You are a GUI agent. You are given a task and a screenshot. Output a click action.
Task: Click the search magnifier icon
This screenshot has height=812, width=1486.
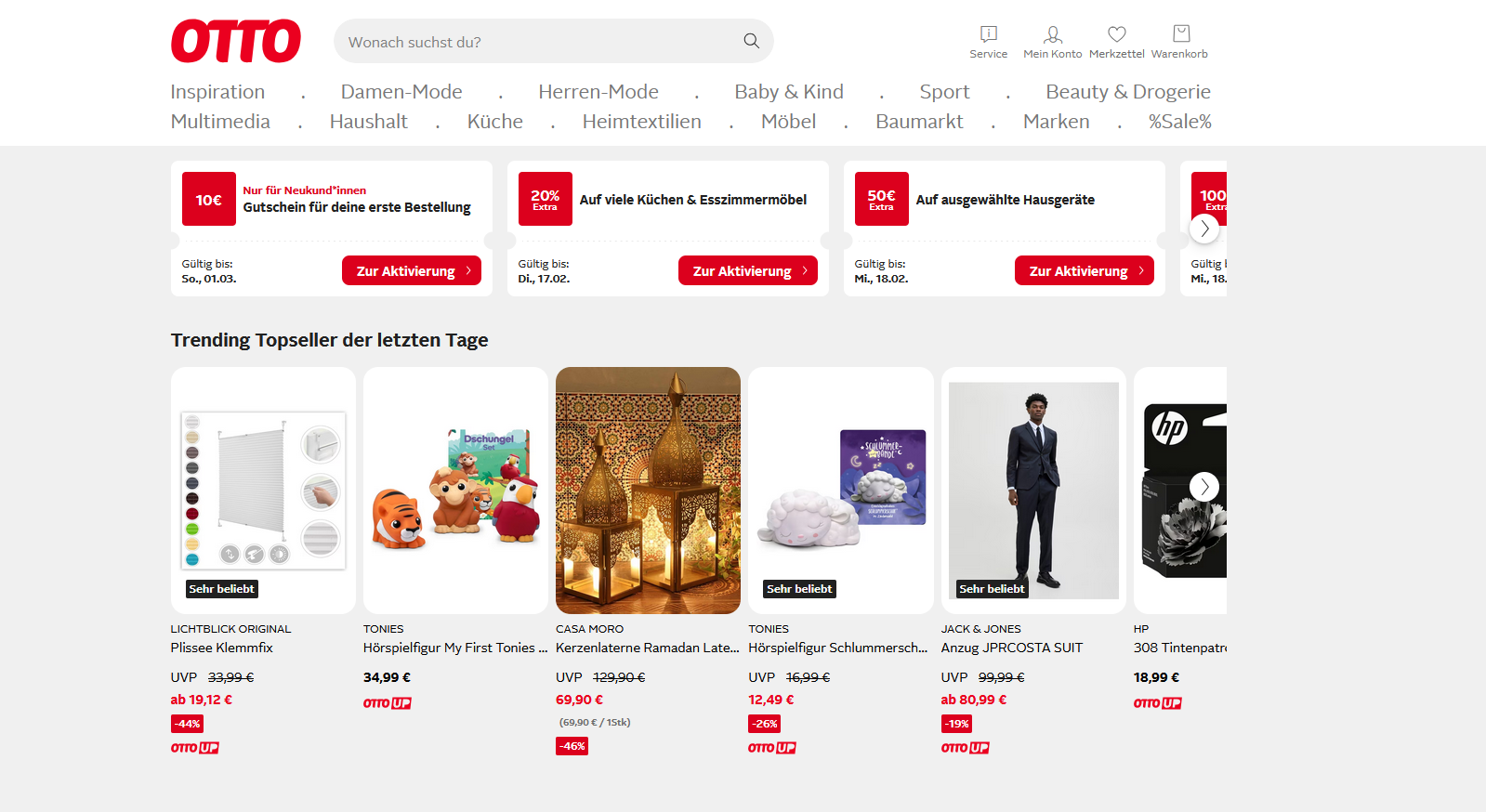coord(751,41)
